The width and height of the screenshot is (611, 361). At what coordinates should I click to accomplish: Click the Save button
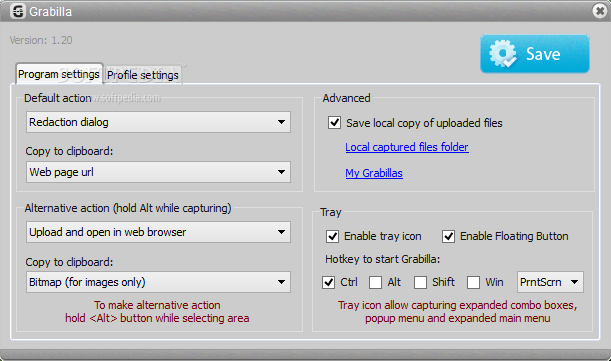coord(535,54)
